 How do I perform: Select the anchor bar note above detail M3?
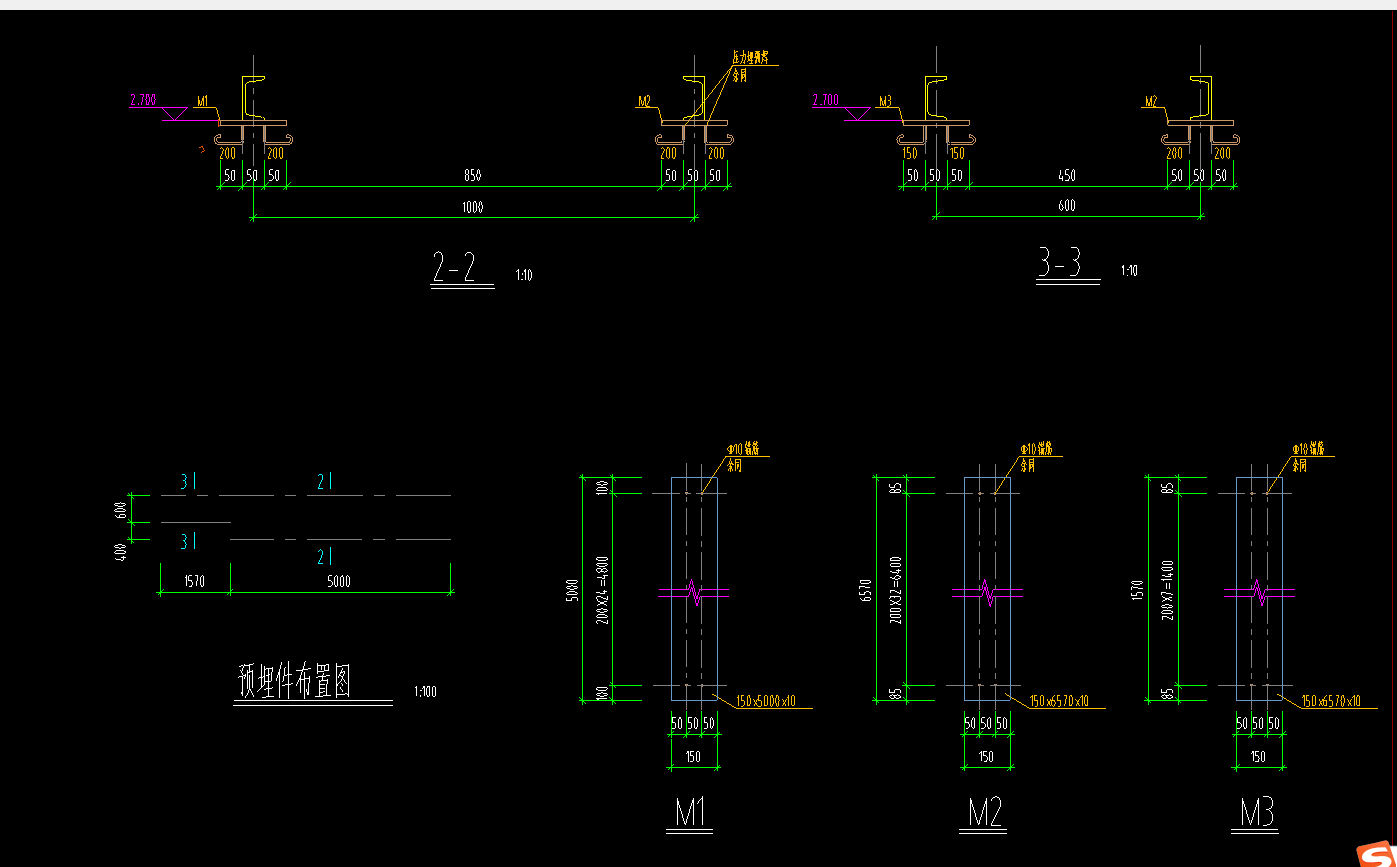(x=1308, y=457)
